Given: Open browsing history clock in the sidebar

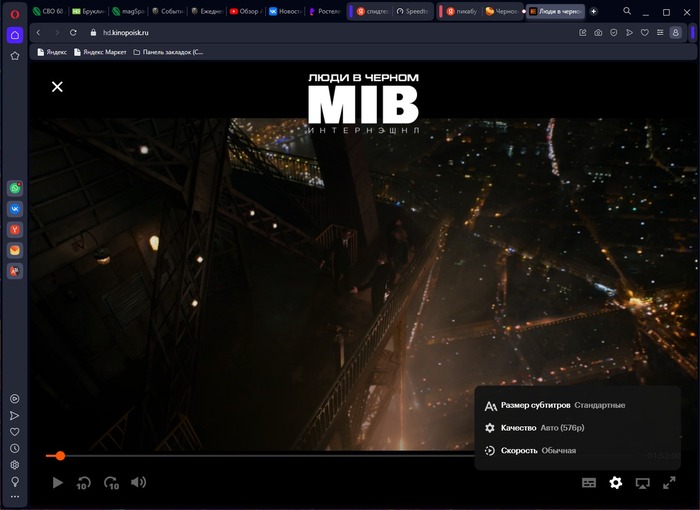Looking at the screenshot, I should [x=15, y=448].
